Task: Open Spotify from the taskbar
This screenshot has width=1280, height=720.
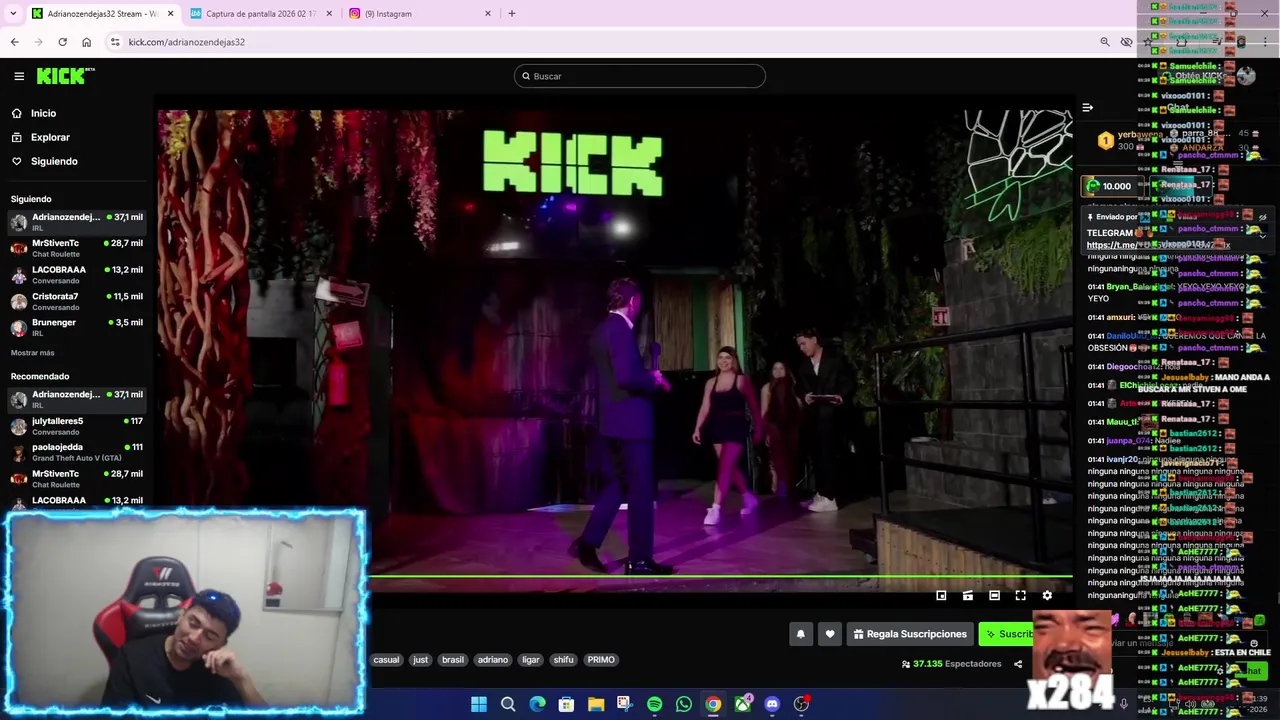Action: [654, 704]
